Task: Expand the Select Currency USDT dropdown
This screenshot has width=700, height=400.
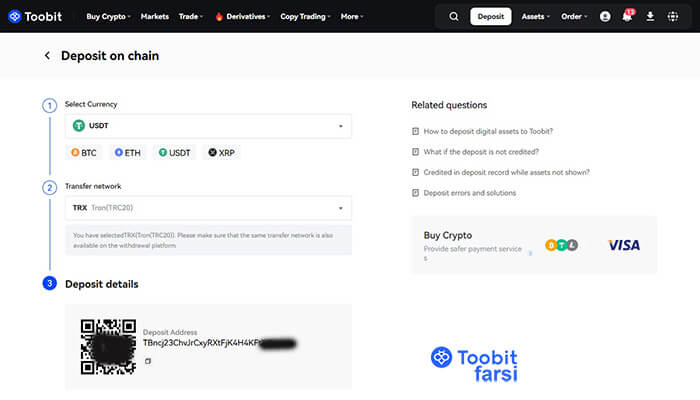Action: click(x=208, y=126)
